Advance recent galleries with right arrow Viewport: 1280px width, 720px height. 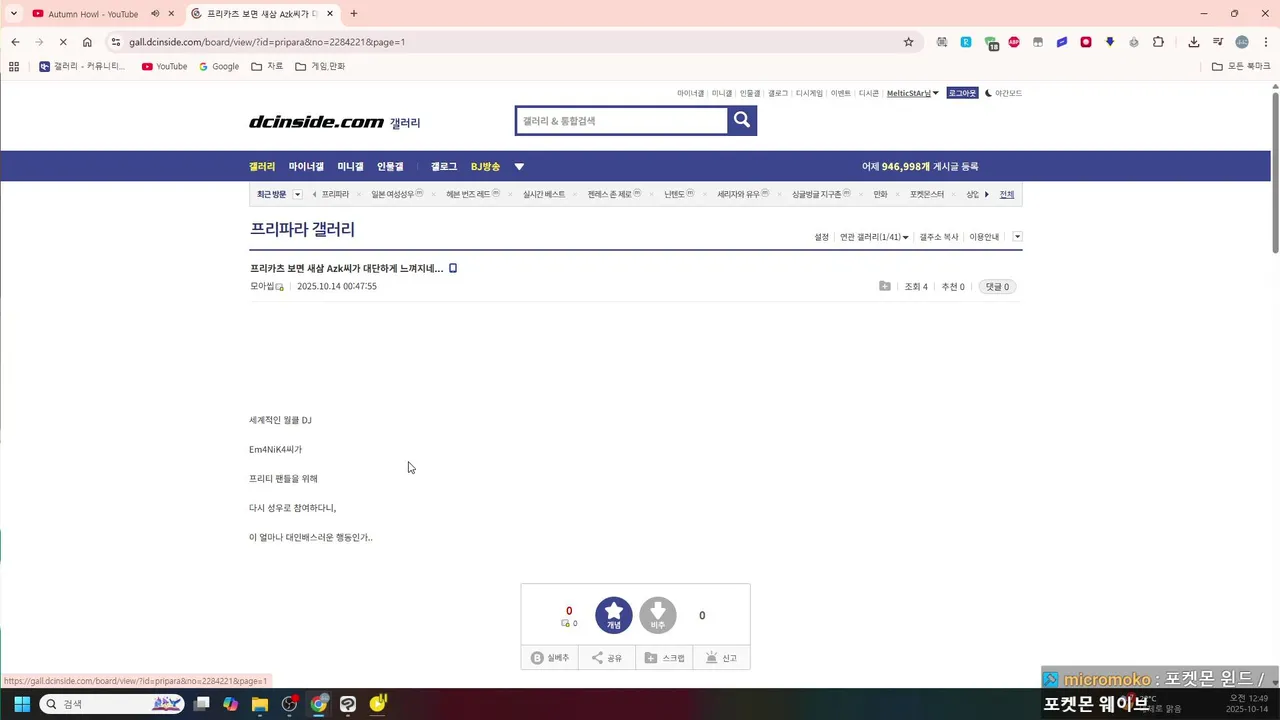pyautogui.click(x=987, y=194)
